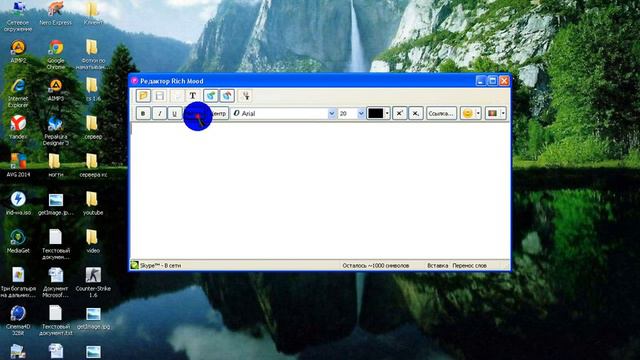Toggle underline formatting
This screenshot has width=640, height=360.
pos(175,113)
